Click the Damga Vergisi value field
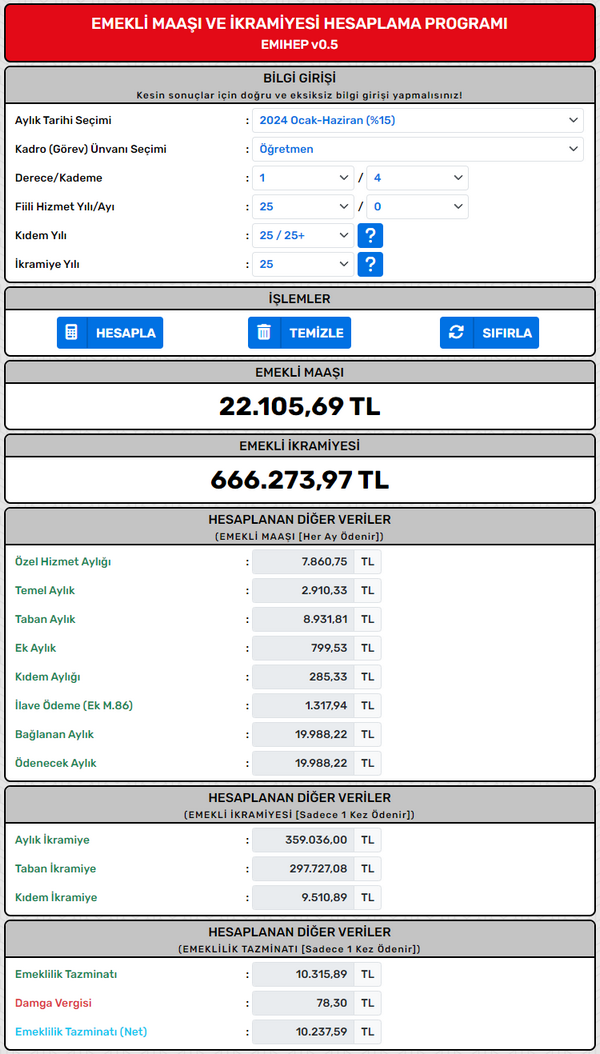 click(303, 1003)
